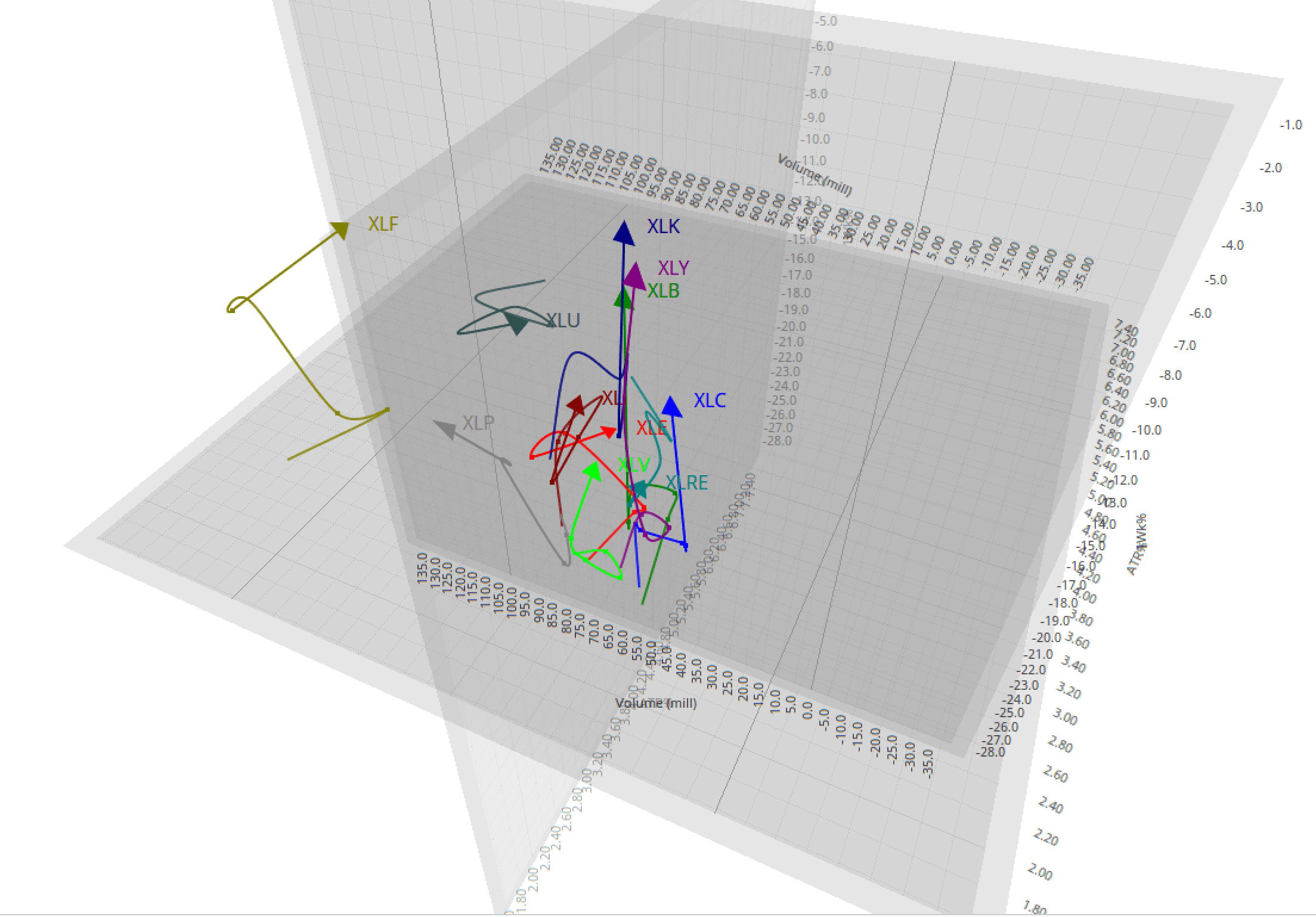Click the bottom Volume (mill) axis title
The width and height of the screenshot is (1316, 917).
[x=656, y=703]
